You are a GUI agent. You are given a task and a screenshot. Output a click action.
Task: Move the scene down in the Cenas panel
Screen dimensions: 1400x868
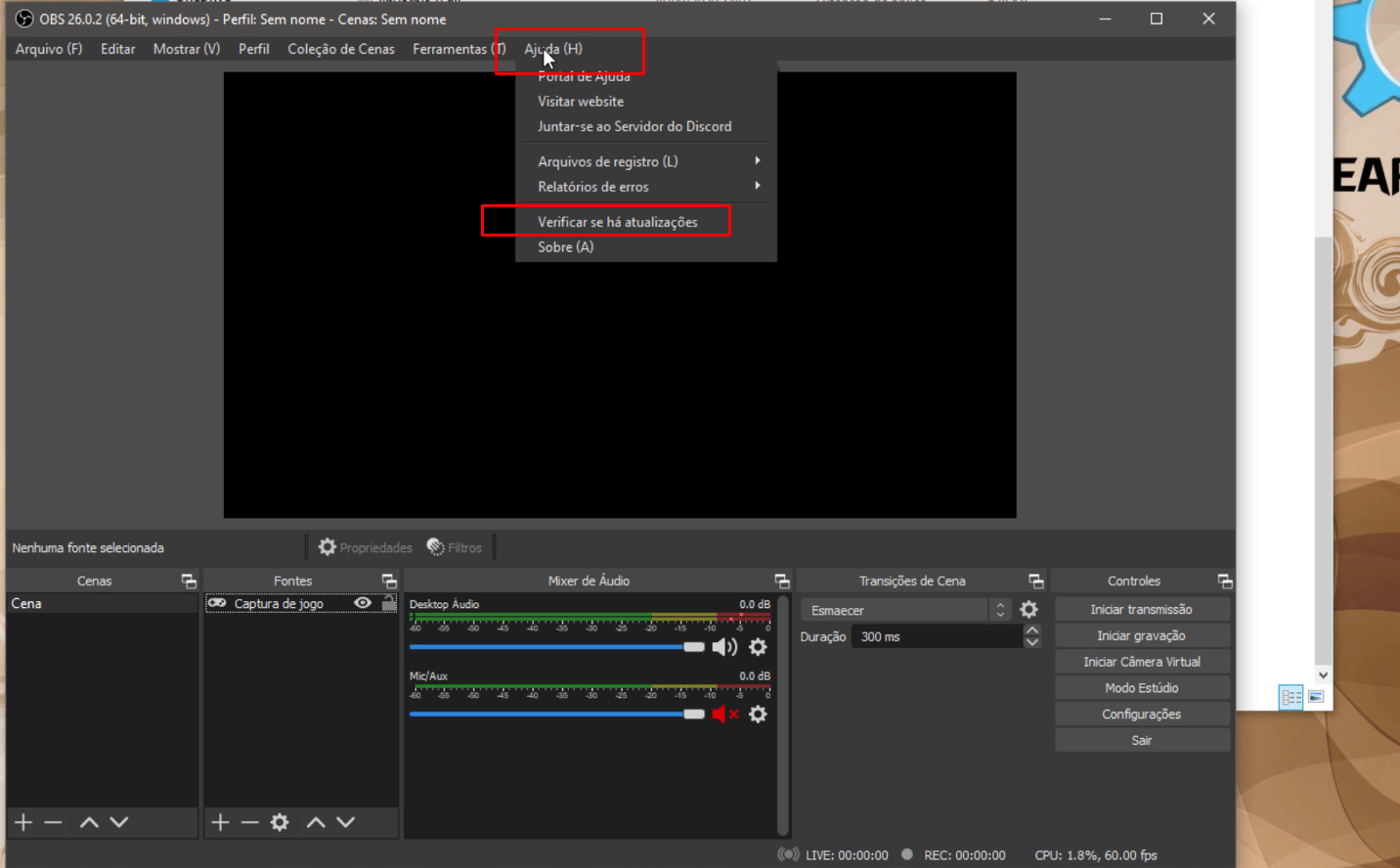click(119, 823)
